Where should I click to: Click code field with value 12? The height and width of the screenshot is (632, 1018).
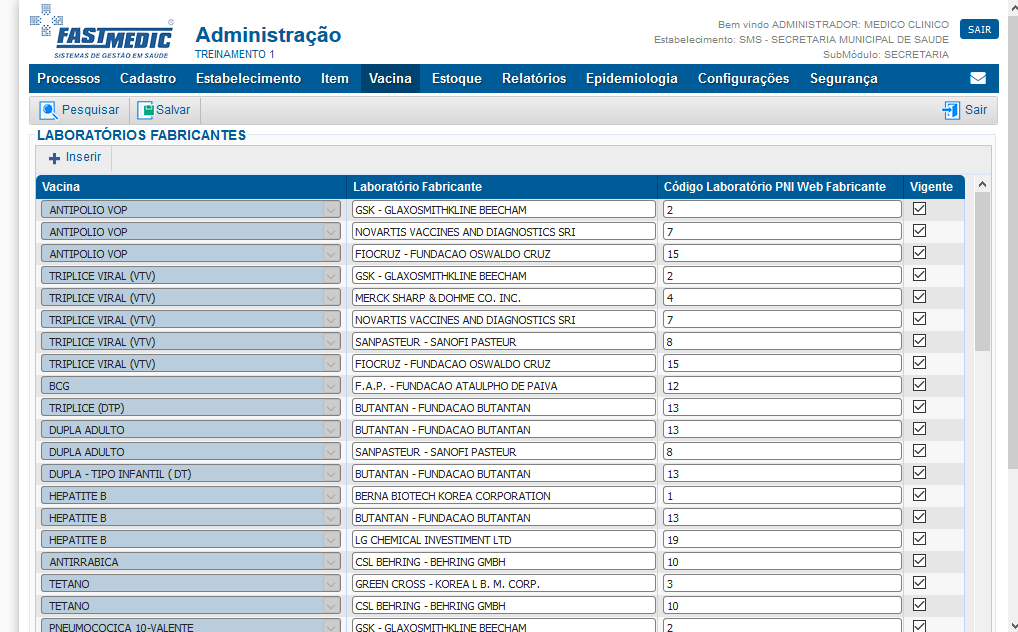pos(782,386)
